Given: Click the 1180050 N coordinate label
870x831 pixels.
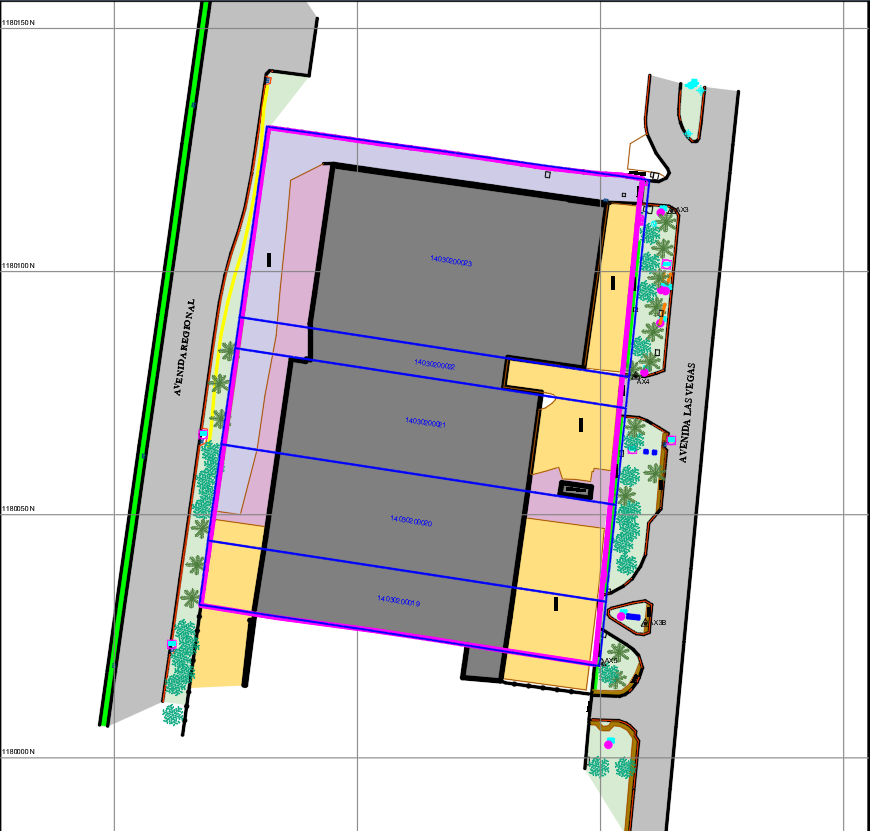Looking at the screenshot, I should (18, 509).
